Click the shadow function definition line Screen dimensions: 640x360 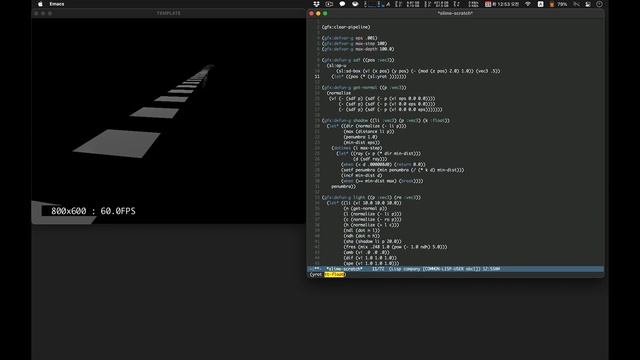coord(385,121)
